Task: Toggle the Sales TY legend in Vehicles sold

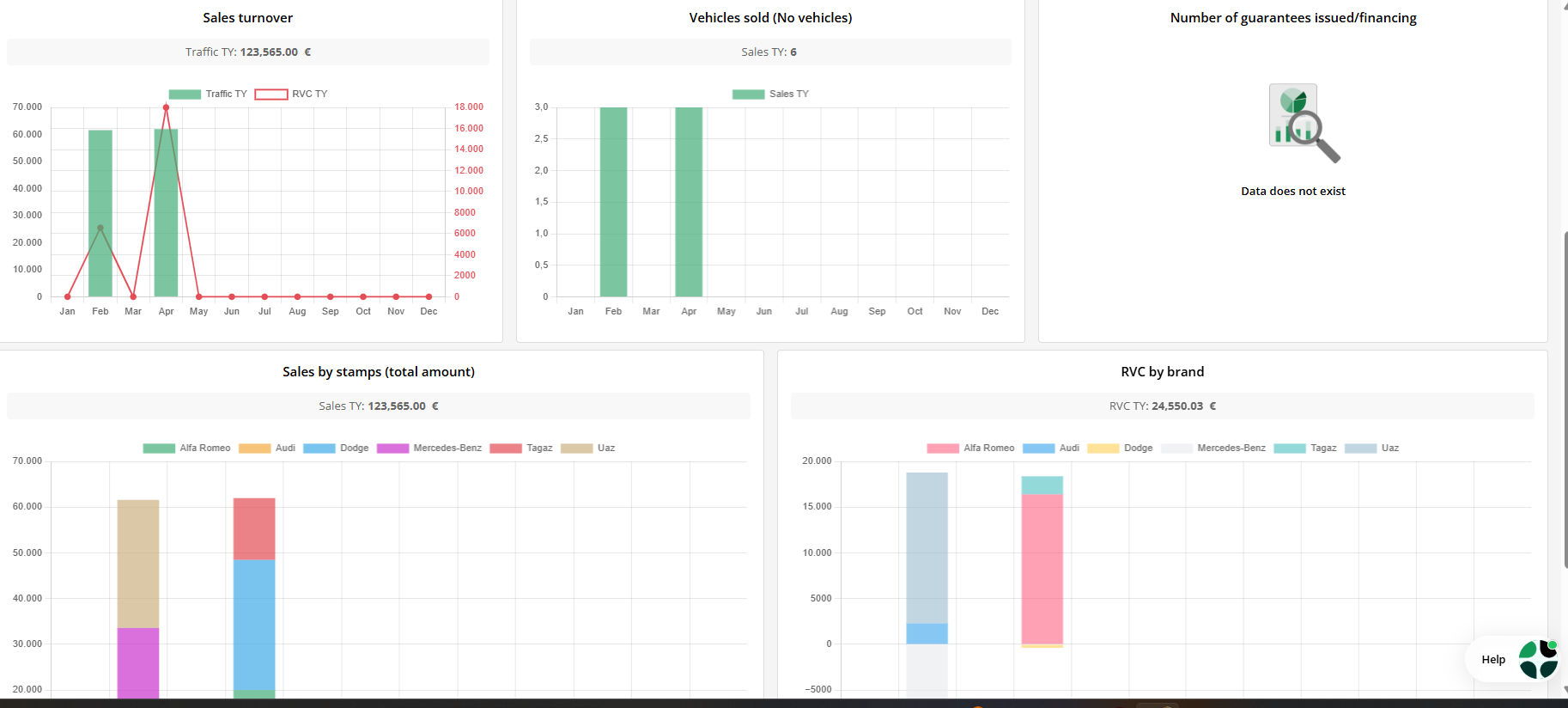Action: (x=770, y=94)
